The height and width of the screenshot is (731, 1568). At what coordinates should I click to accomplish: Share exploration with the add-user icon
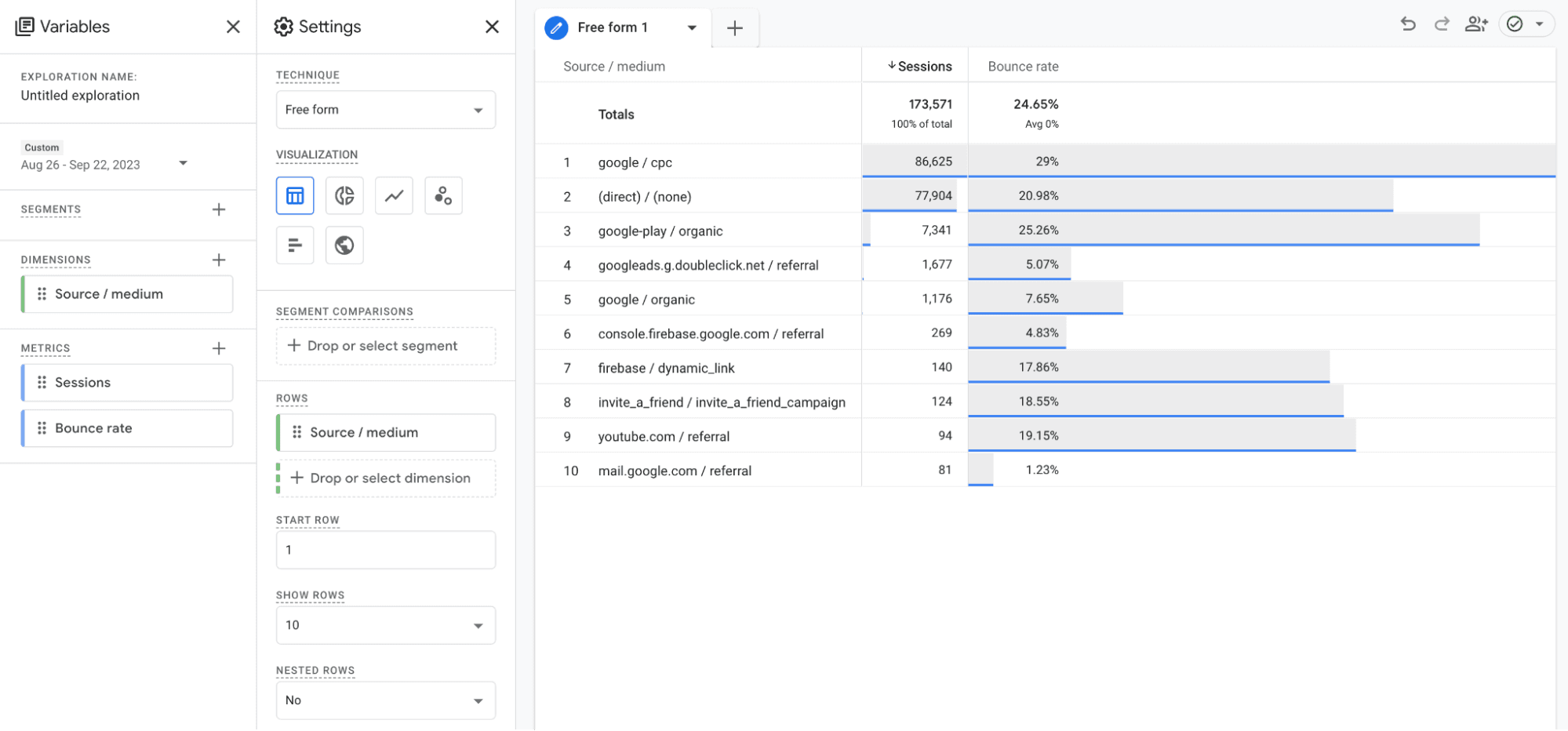tap(1475, 24)
